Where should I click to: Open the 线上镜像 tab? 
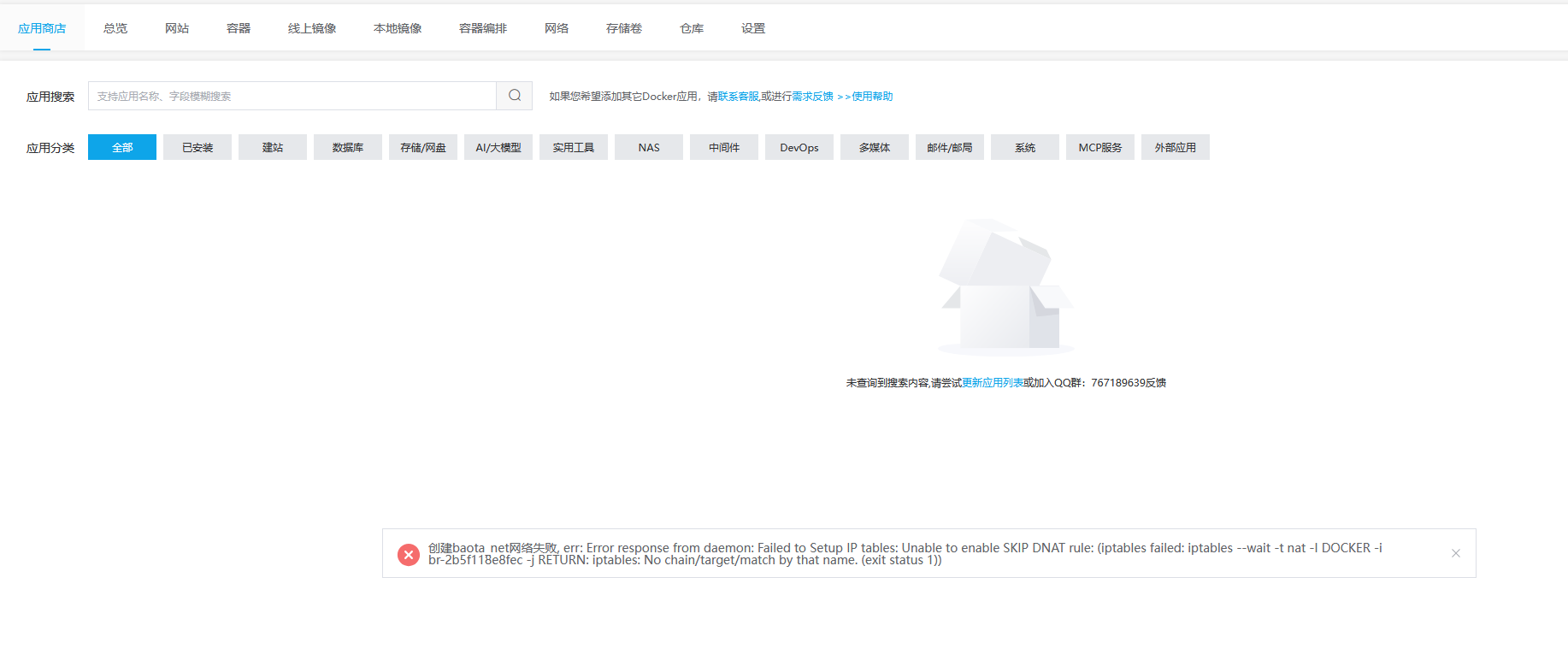[x=312, y=28]
